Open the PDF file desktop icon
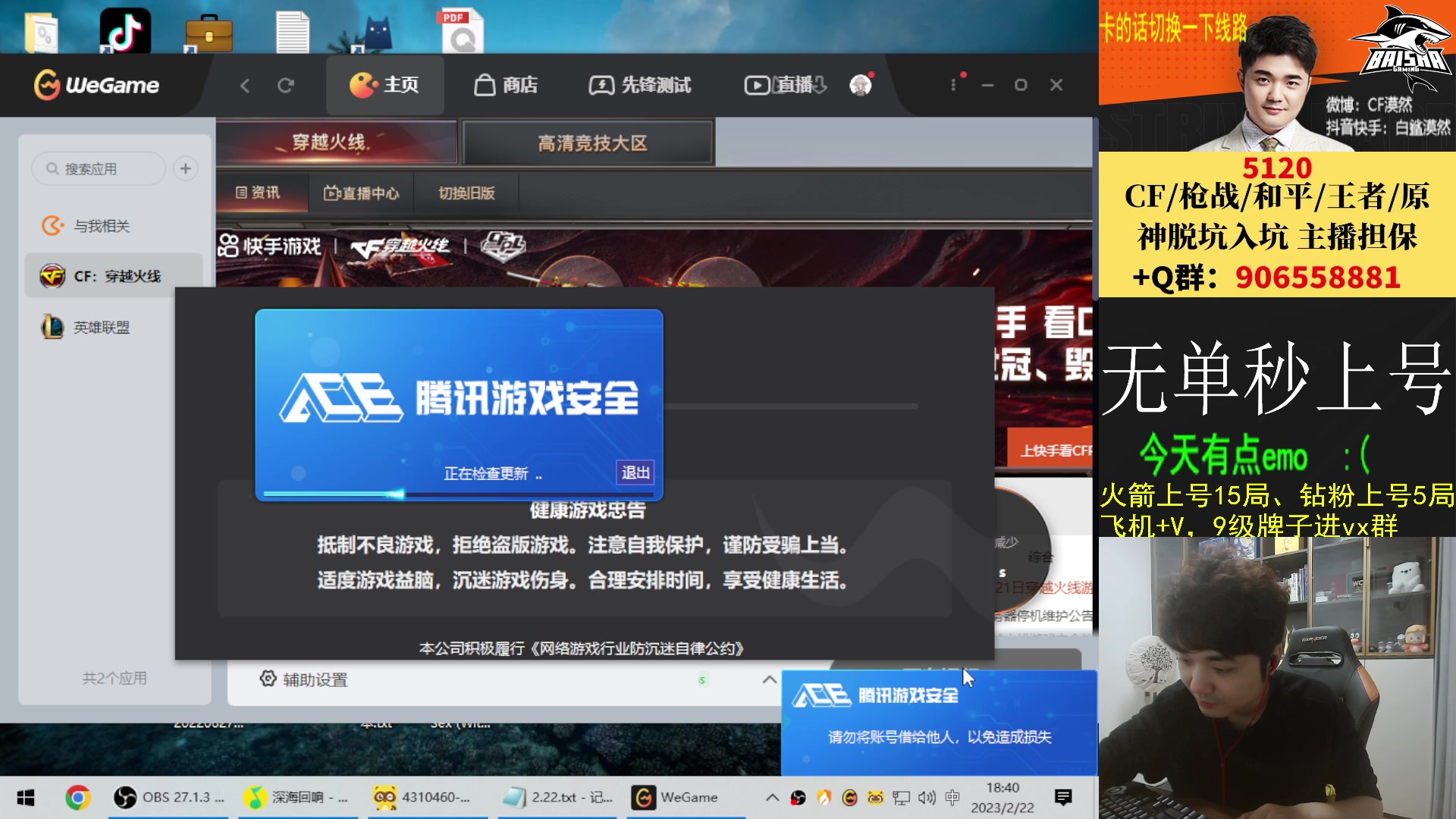1456x819 pixels. pyautogui.click(x=460, y=30)
